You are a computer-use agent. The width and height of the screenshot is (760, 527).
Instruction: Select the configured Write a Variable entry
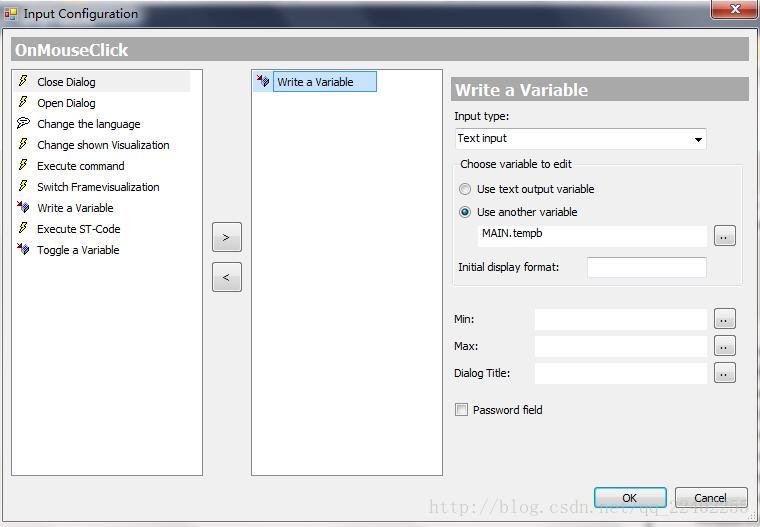click(325, 81)
